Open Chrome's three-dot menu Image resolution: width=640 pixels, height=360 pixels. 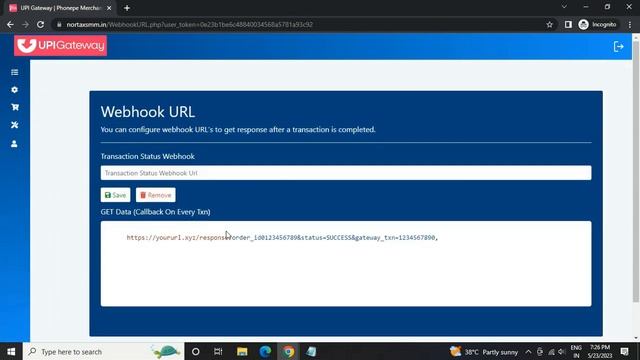click(x=630, y=24)
